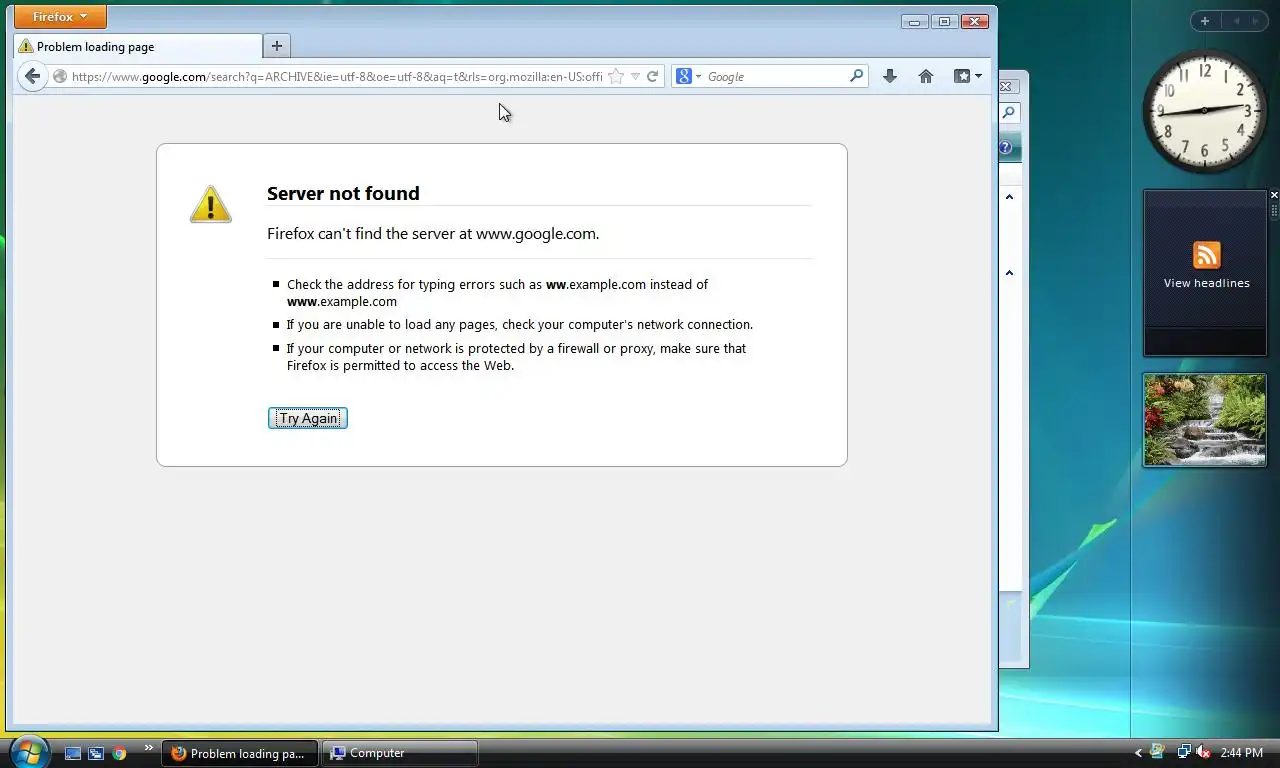
Task: Click the Server not found heading
Action: point(343,193)
